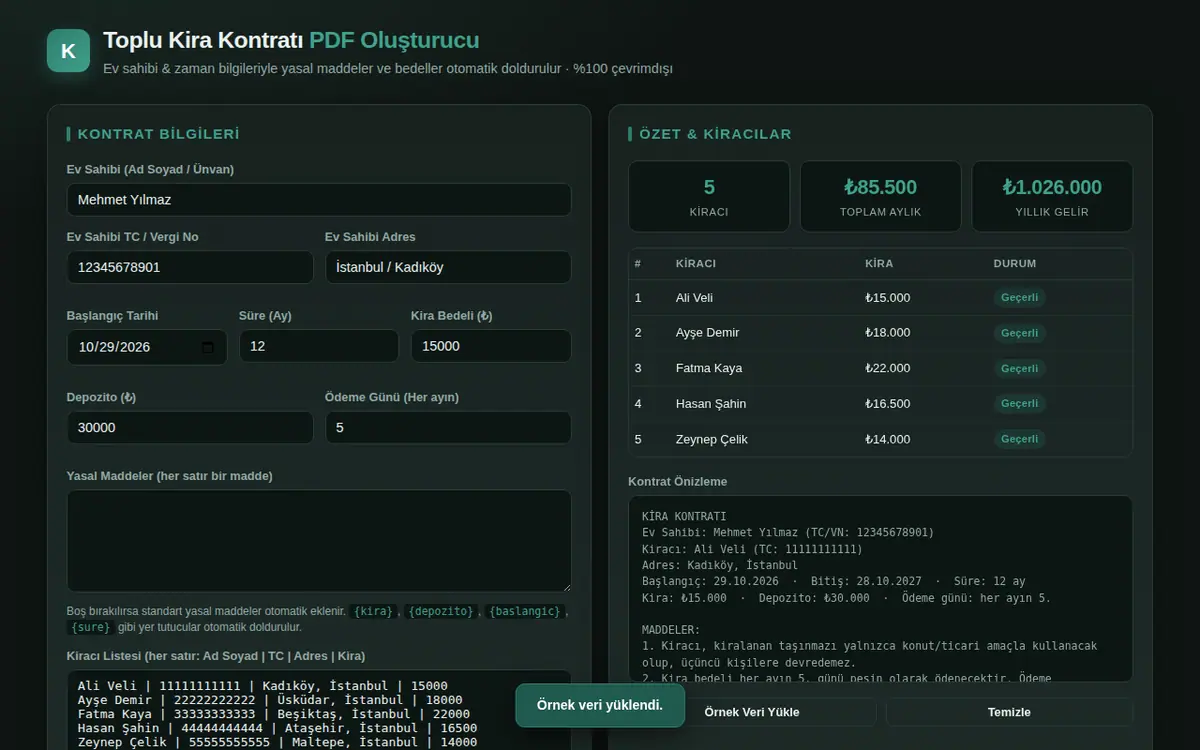Click the Örnek Veri Yükle button

coord(752,712)
